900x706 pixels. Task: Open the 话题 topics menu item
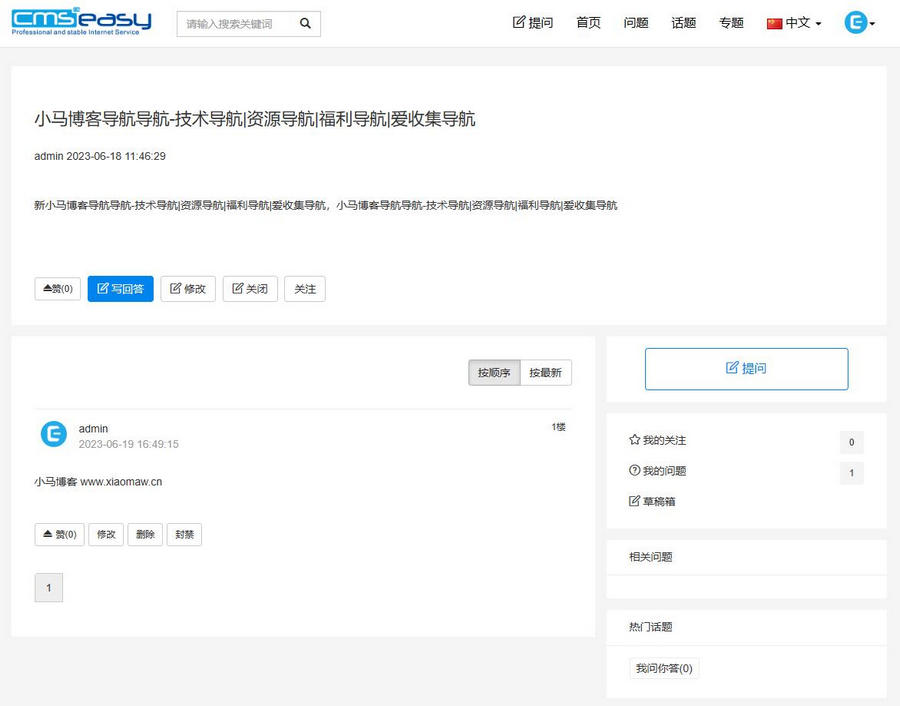(x=683, y=23)
